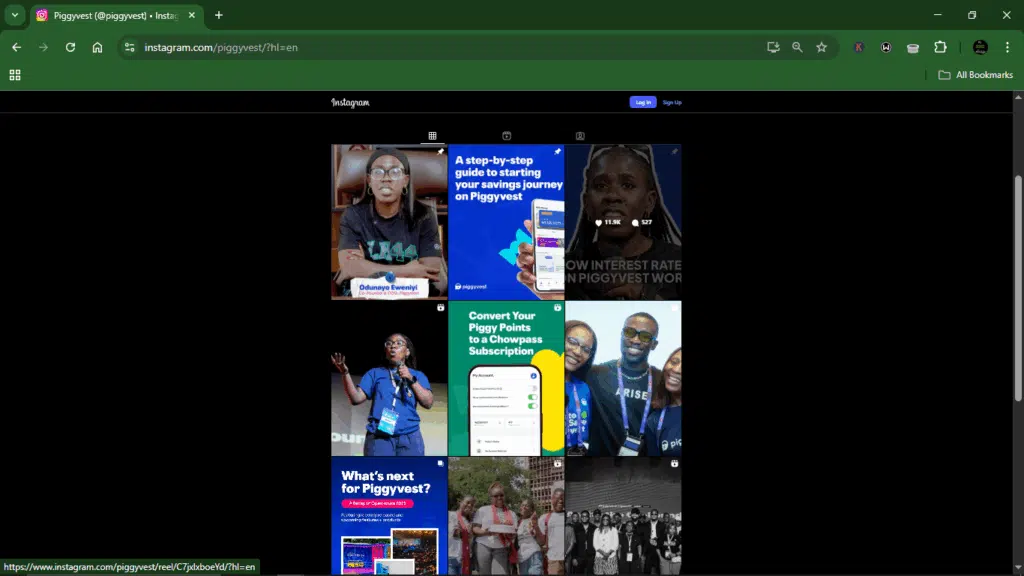Open the step-by-step savings guide post

(x=506, y=222)
